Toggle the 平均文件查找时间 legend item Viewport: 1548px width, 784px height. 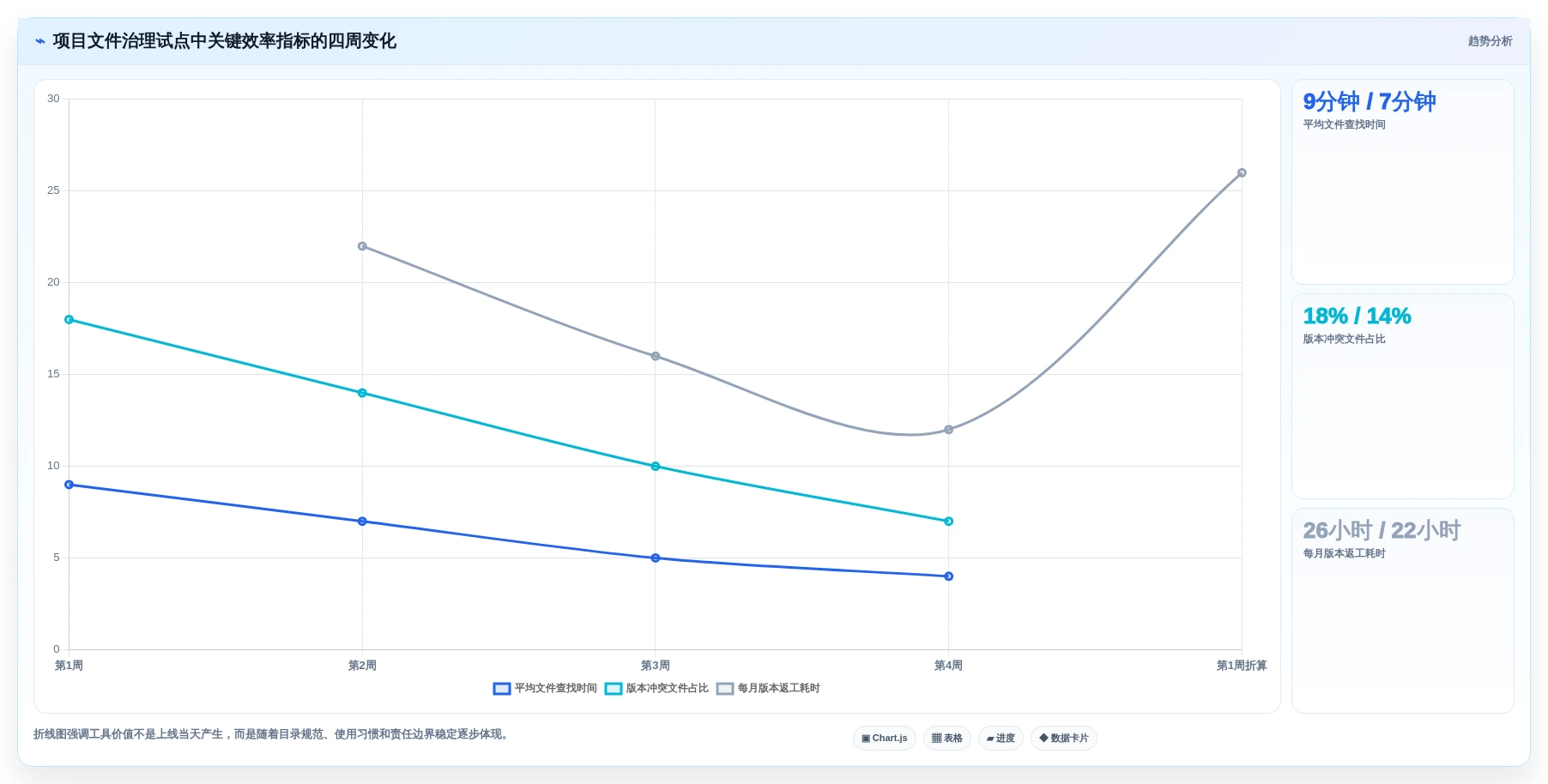(545, 688)
